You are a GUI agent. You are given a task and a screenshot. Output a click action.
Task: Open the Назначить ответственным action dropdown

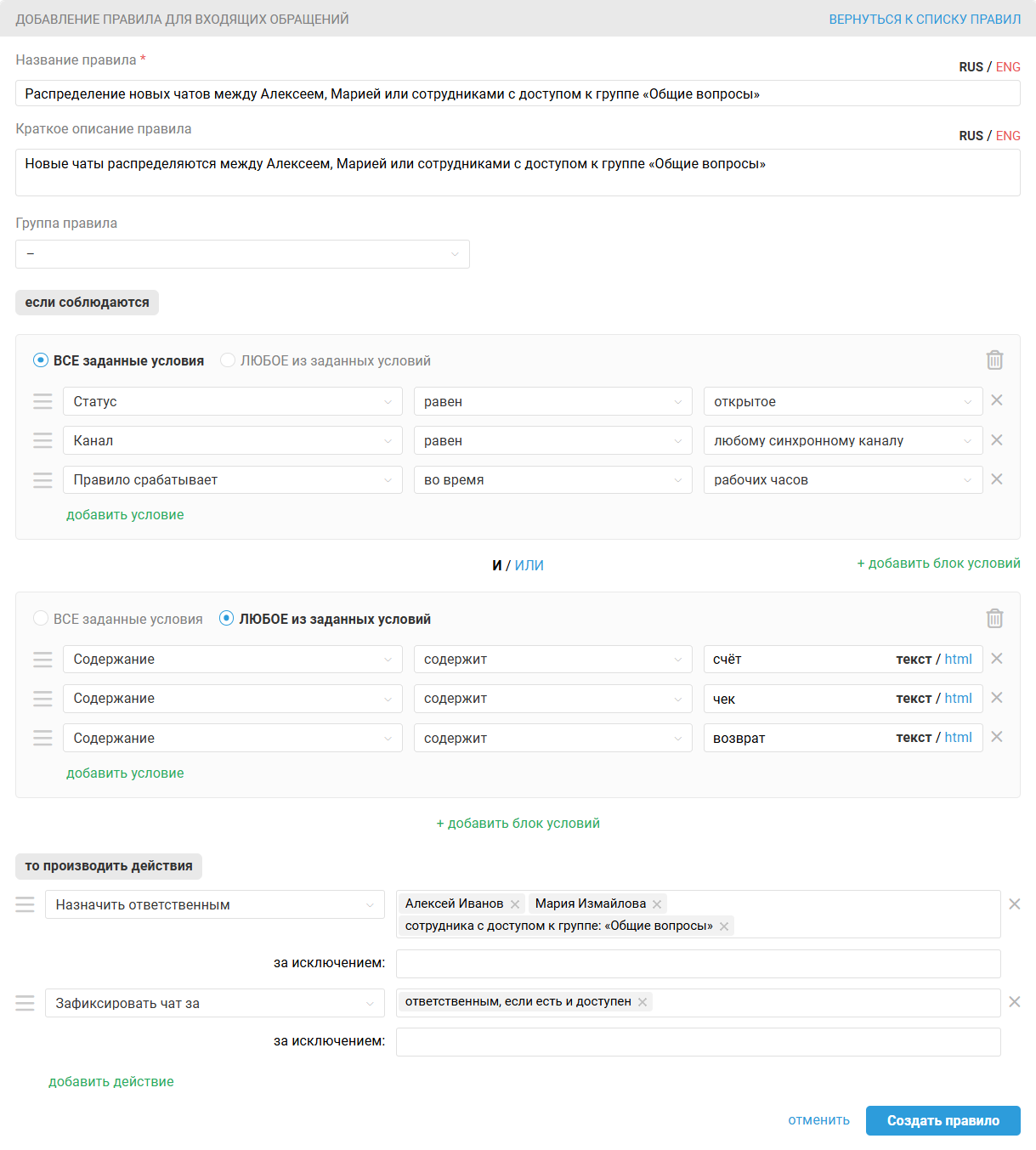[214, 904]
